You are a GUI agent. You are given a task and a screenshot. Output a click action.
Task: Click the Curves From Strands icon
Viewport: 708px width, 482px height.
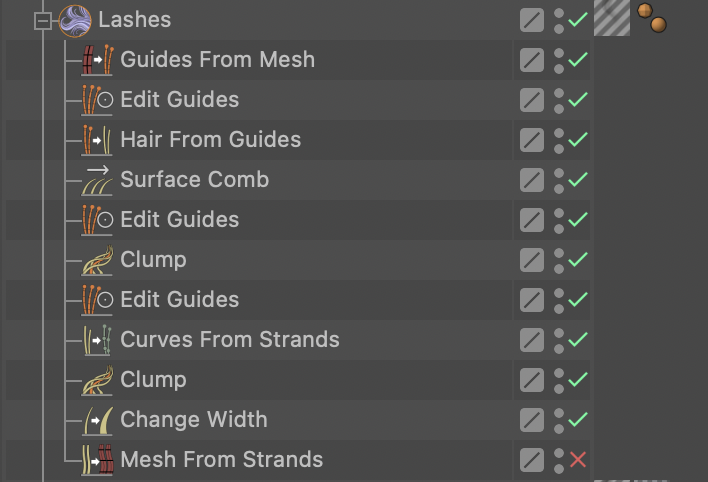(97, 340)
